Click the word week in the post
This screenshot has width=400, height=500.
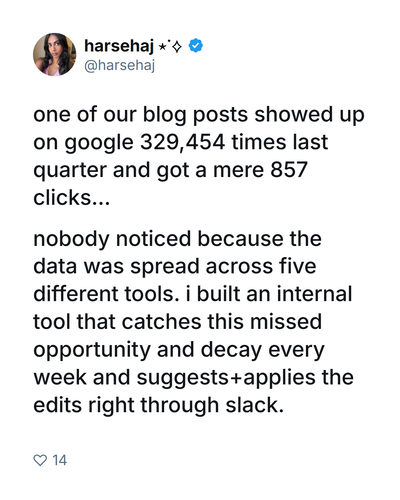pos(60,377)
